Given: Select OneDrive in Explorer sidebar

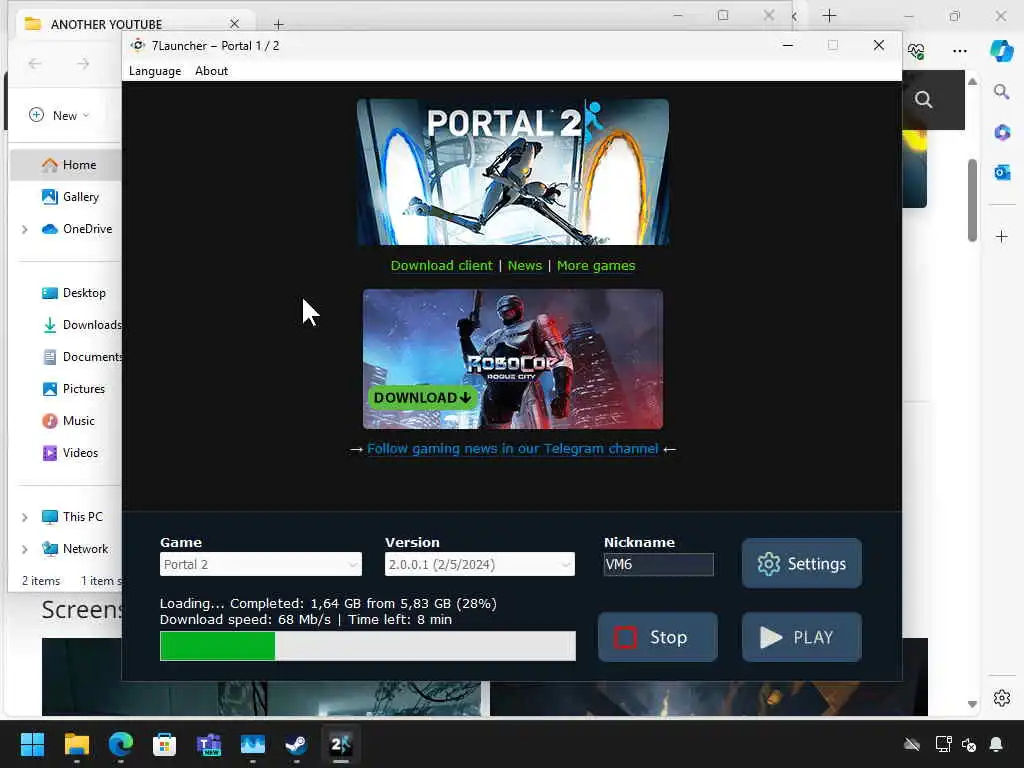Looking at the screenshot, I should click(76, 229).
